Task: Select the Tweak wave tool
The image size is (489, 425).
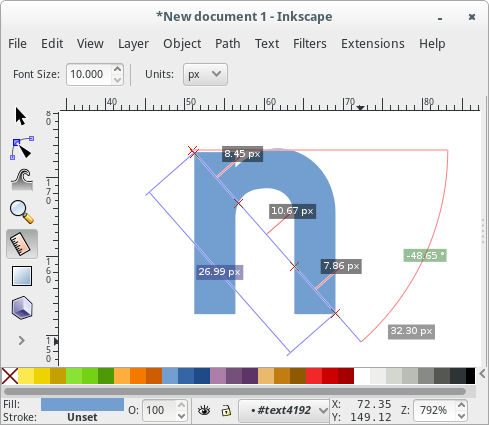Action: tap(22, 180)
